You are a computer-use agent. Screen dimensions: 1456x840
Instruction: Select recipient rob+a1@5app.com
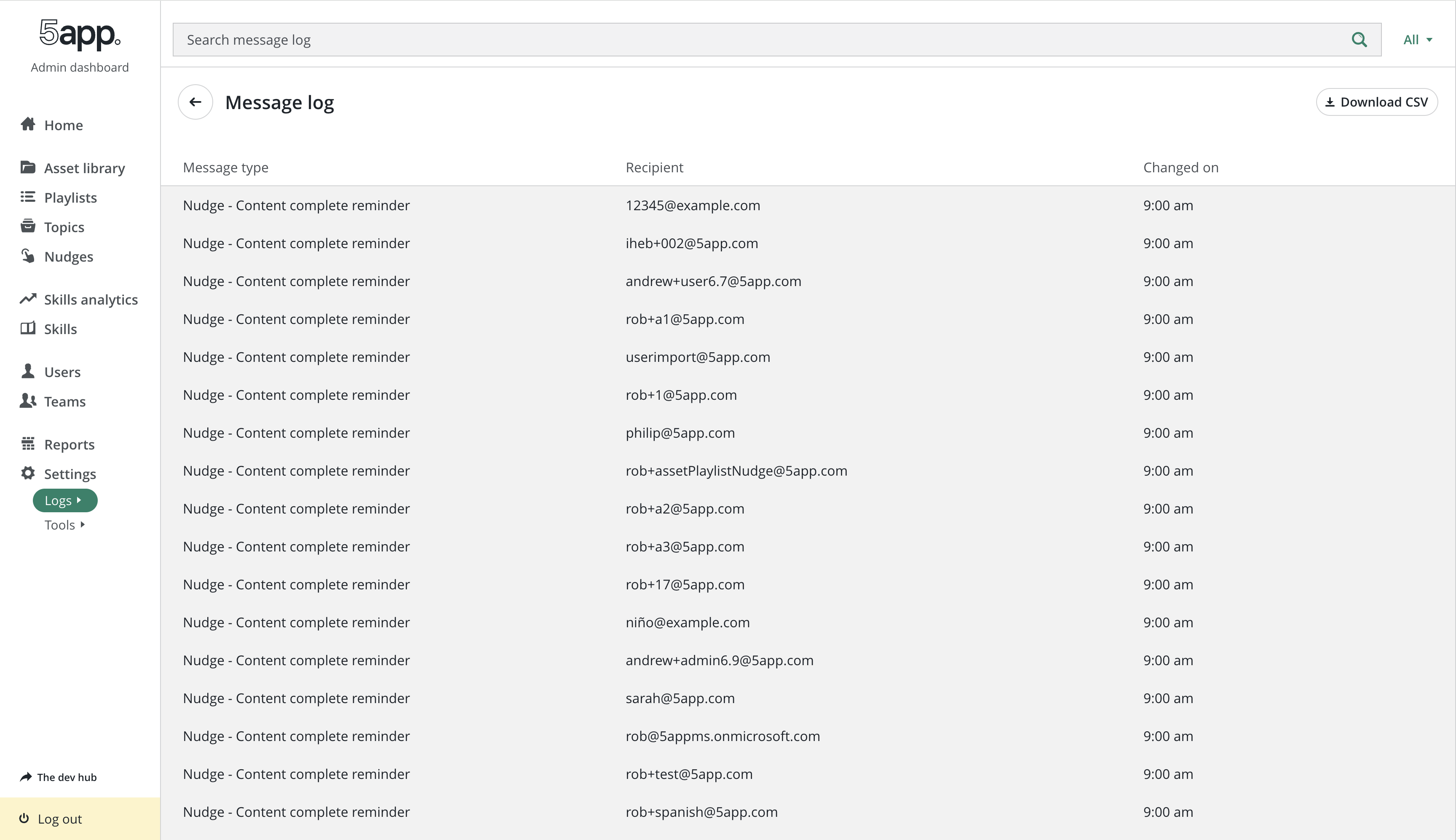pyautogui.click(x=685, y=319)
